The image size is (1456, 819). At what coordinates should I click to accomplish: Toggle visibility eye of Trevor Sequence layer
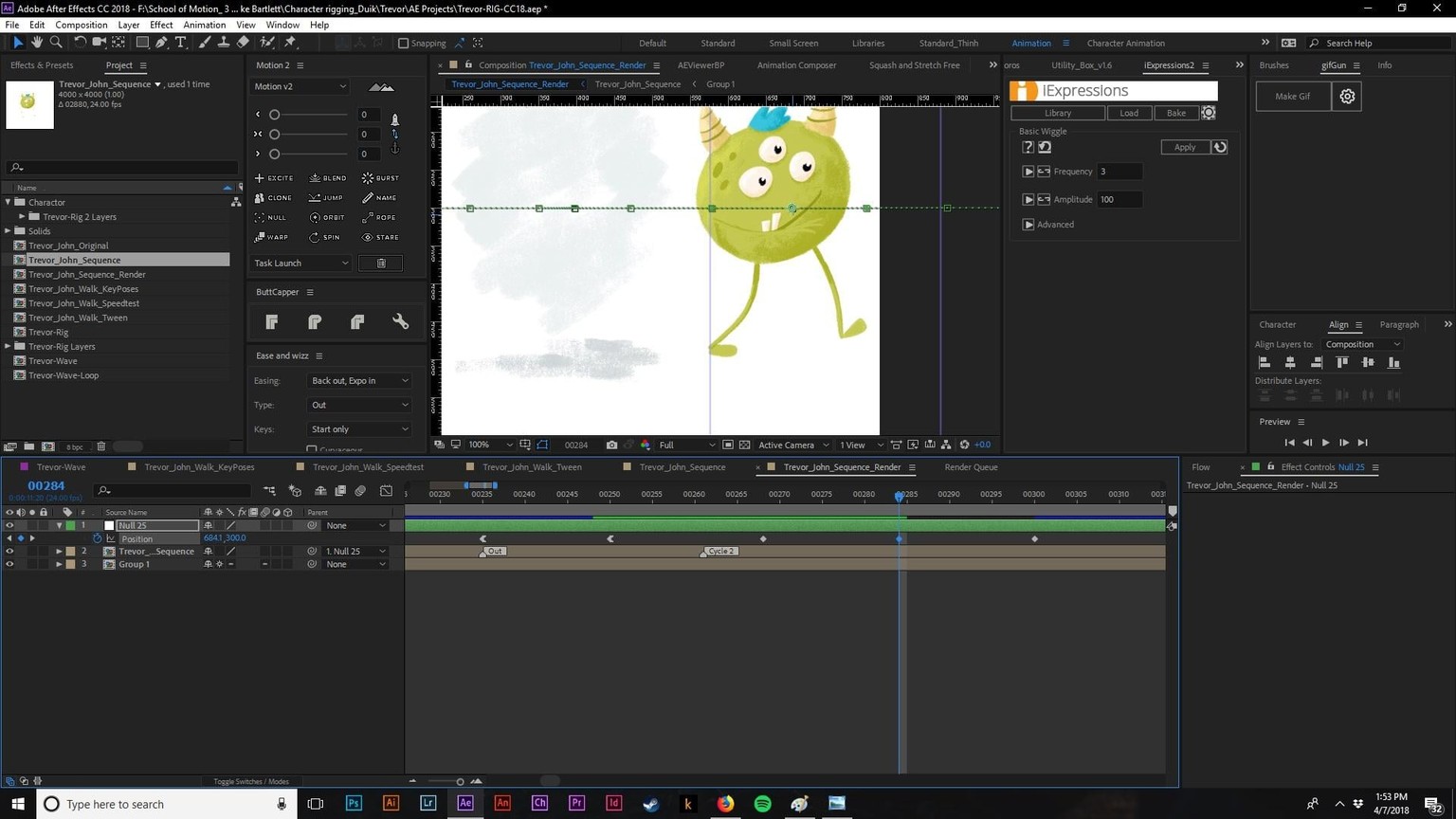point(9,551)
